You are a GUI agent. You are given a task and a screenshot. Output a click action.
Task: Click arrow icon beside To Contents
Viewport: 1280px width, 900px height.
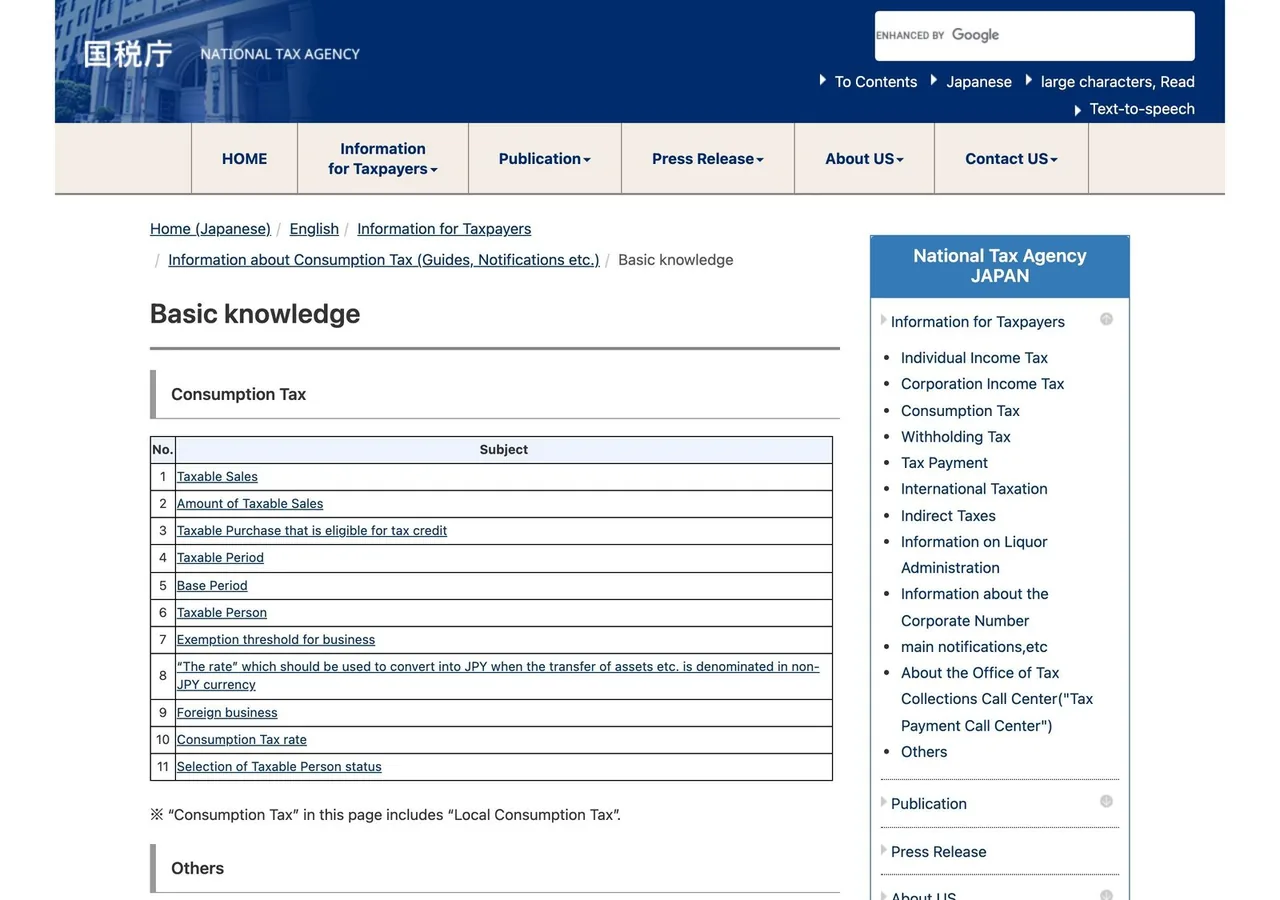click(823, 80)
